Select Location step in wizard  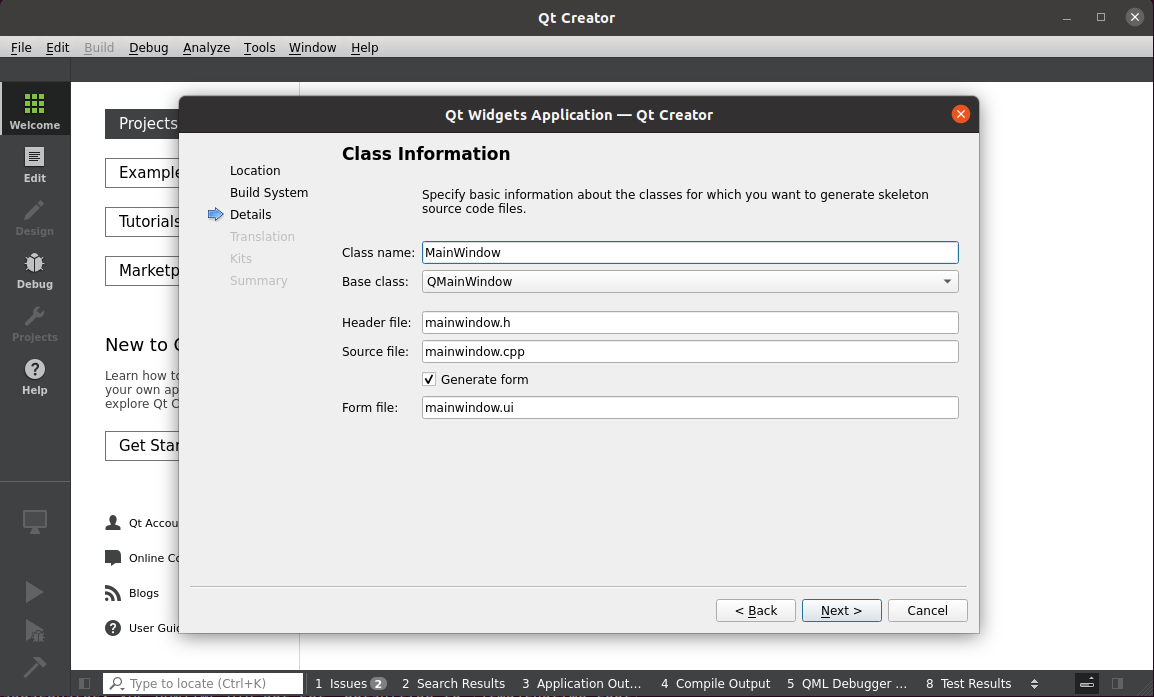click(x=255, y=170)
